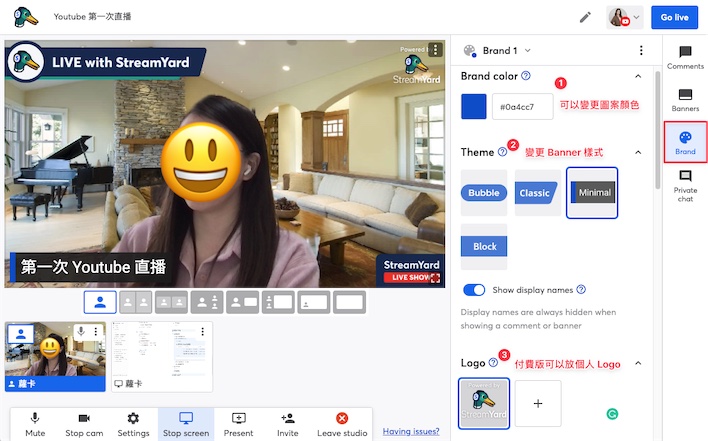
Task: Click the Present button
Action: click(238, 424)
